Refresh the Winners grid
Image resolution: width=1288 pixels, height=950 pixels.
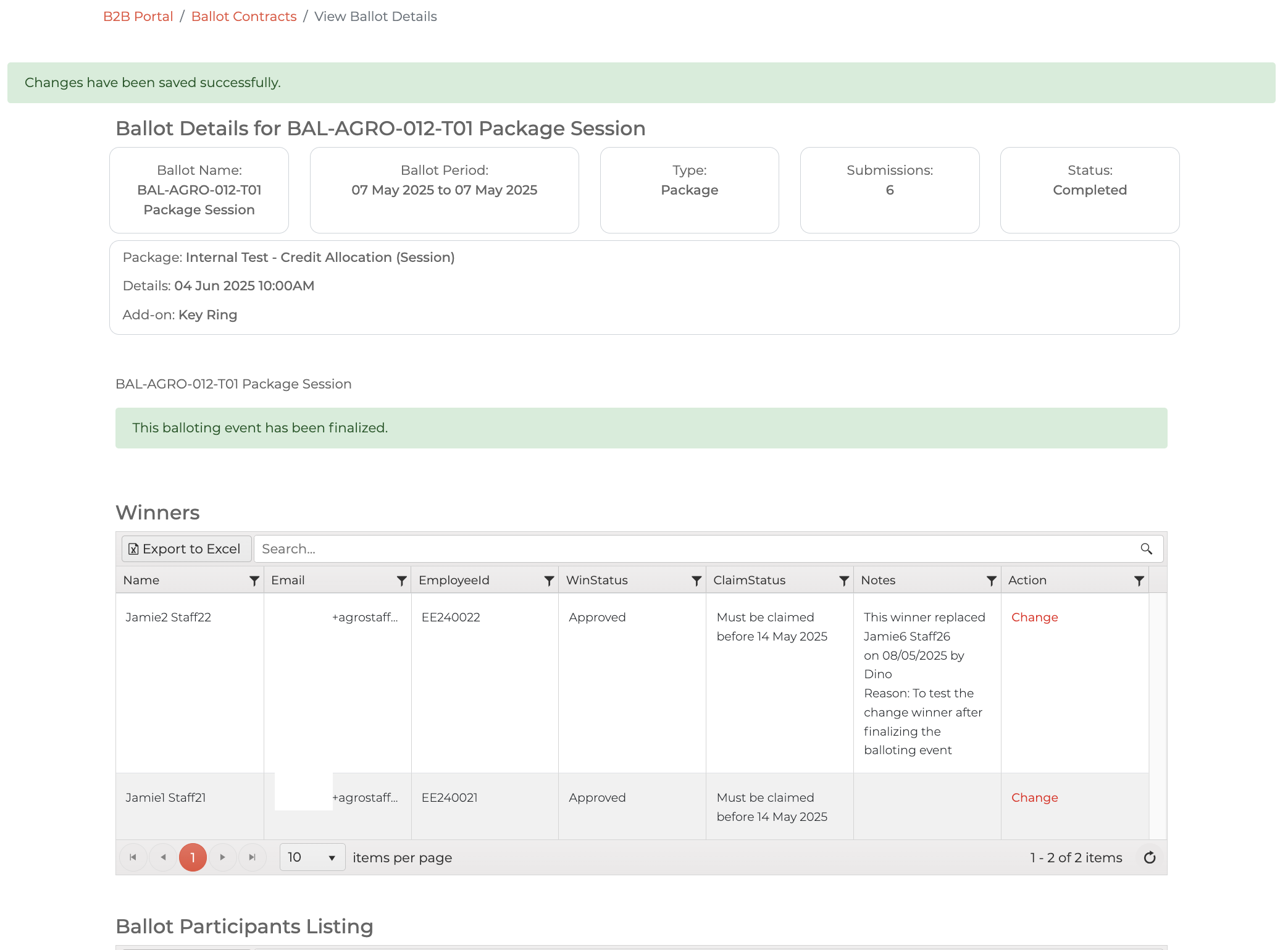1149,857
